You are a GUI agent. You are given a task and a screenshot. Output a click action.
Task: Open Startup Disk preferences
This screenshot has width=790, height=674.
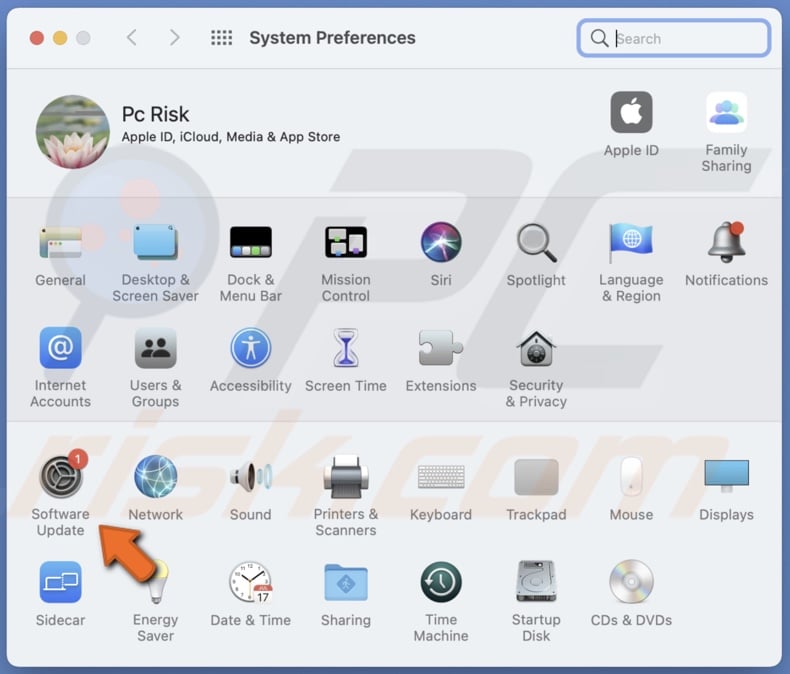[536, 581]
